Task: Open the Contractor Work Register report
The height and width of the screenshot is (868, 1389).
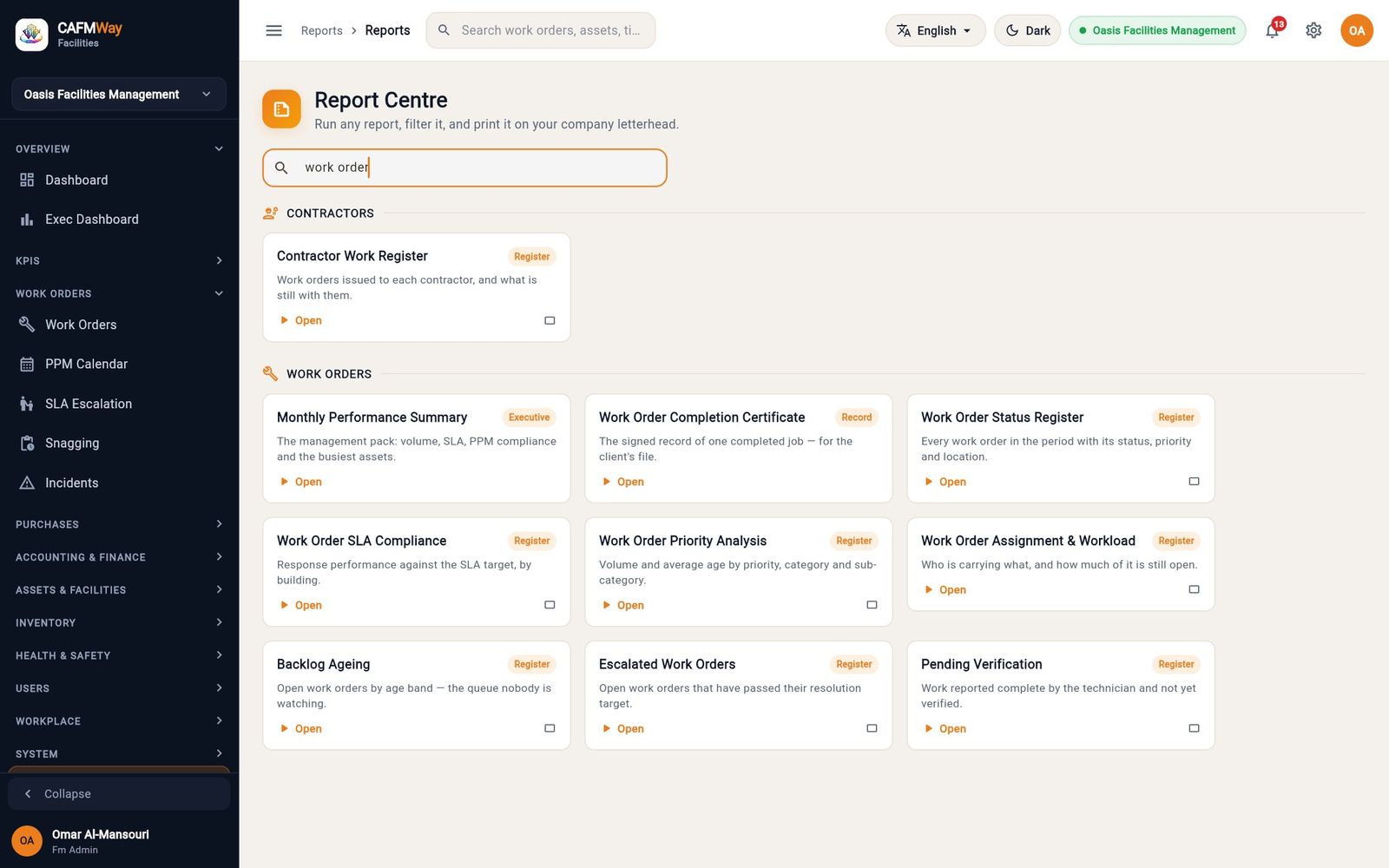Action: (300, 320)
